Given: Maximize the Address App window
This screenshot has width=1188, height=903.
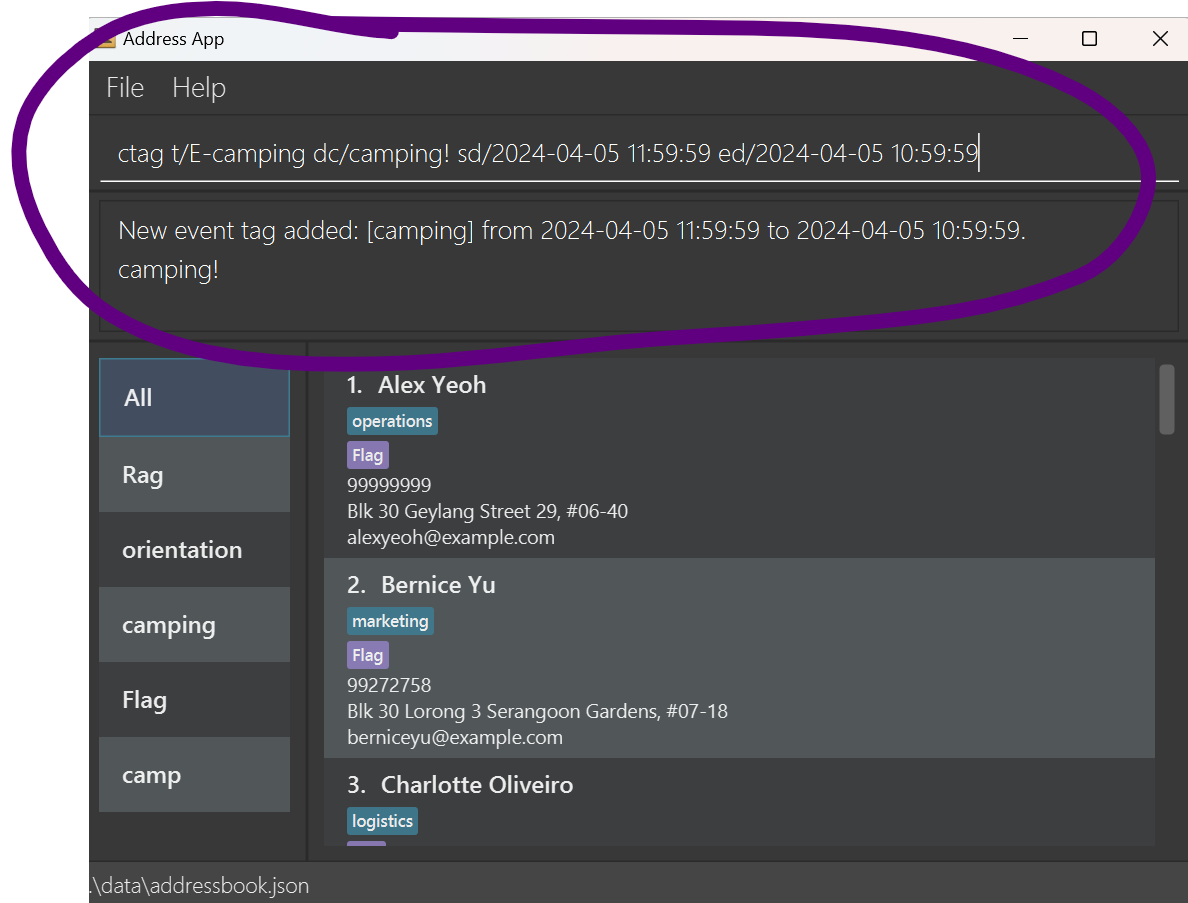Looking at the screenshot, I should tap(1090, 39).
